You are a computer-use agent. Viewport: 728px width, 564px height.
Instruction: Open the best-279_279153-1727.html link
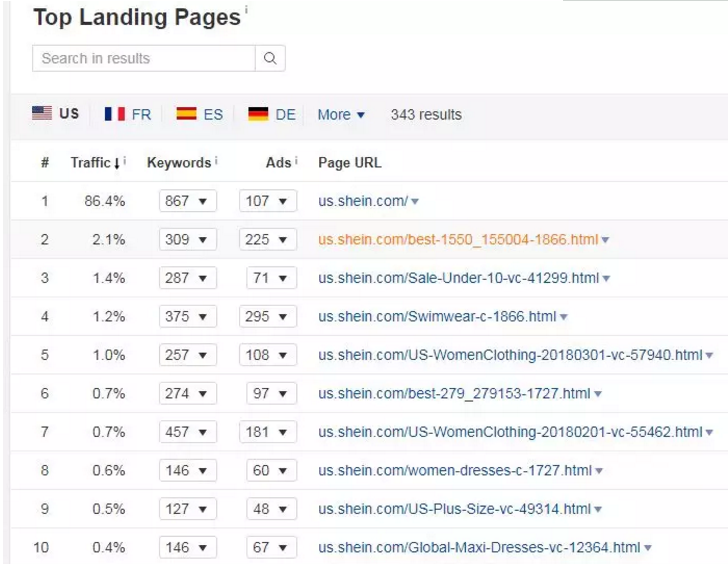455,394
